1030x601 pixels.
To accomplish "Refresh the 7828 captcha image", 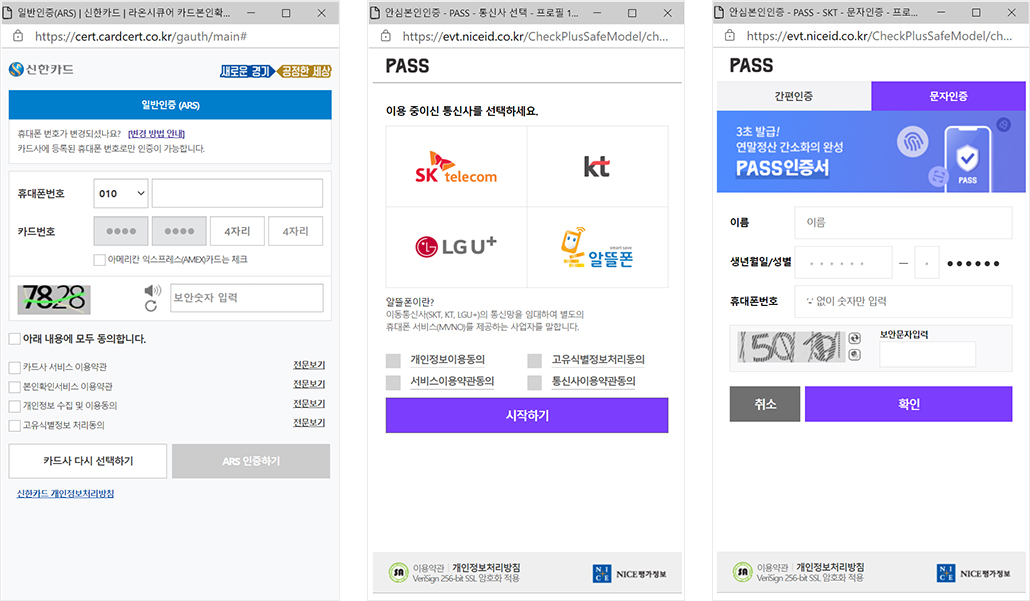I will click(151, 306).
